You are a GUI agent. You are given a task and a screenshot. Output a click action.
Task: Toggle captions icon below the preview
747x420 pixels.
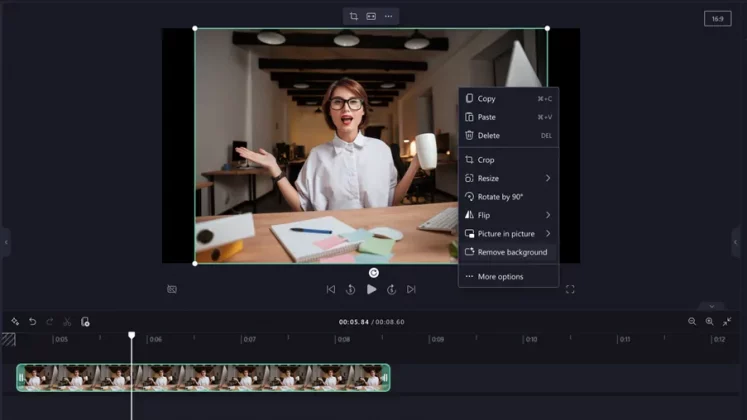point(172,290)
